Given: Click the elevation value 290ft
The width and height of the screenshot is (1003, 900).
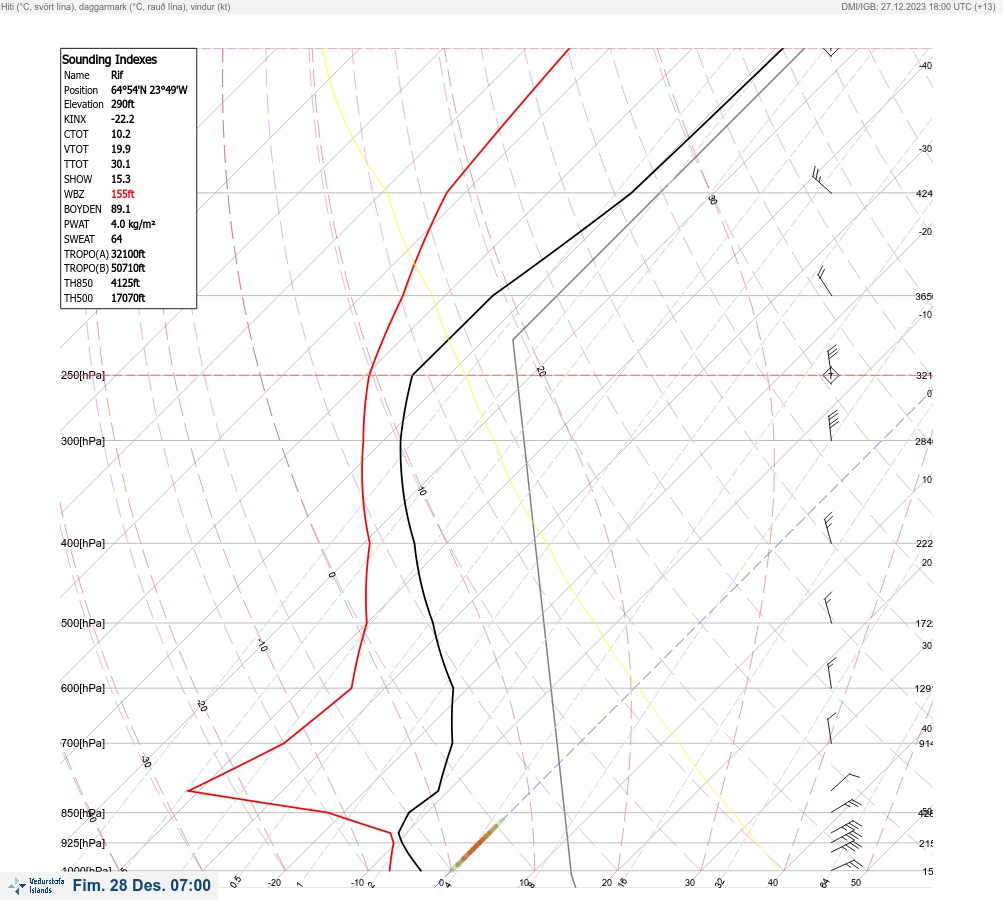Looking at the screenshot, I should click(123, 104).
